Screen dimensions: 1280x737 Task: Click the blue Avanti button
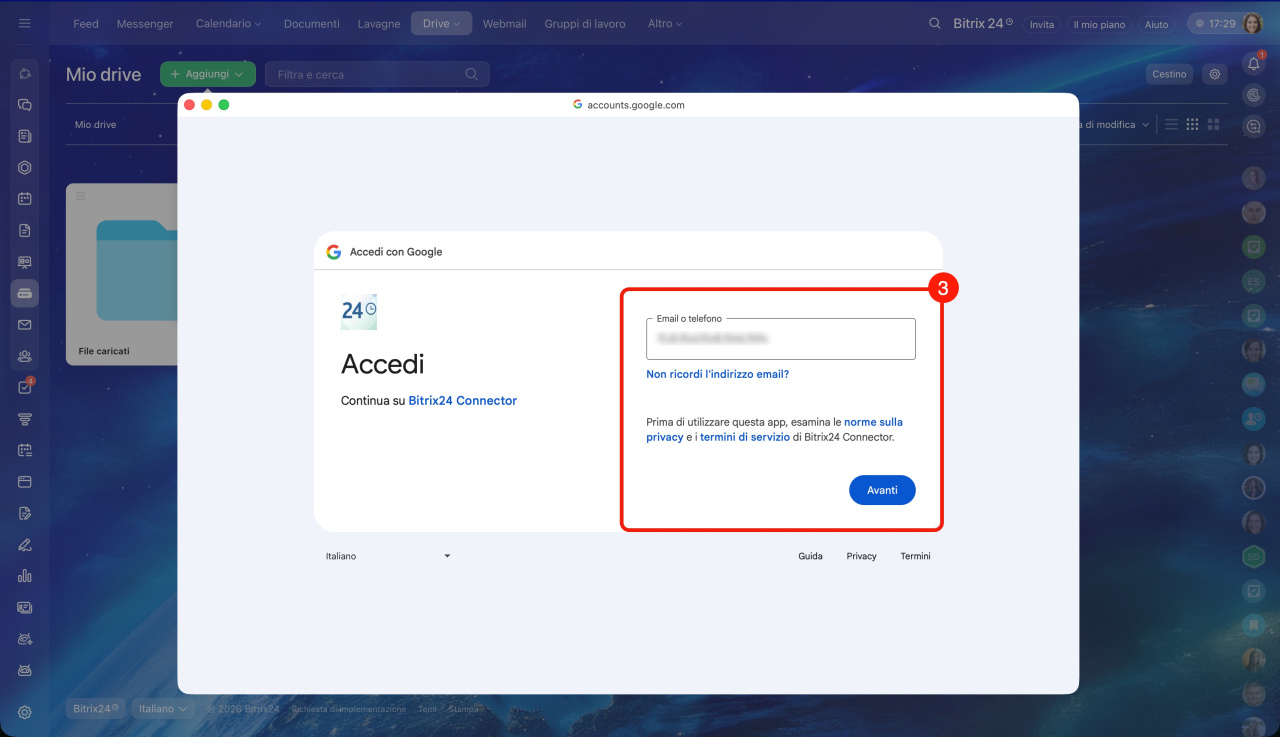click(x=882, y=490)
